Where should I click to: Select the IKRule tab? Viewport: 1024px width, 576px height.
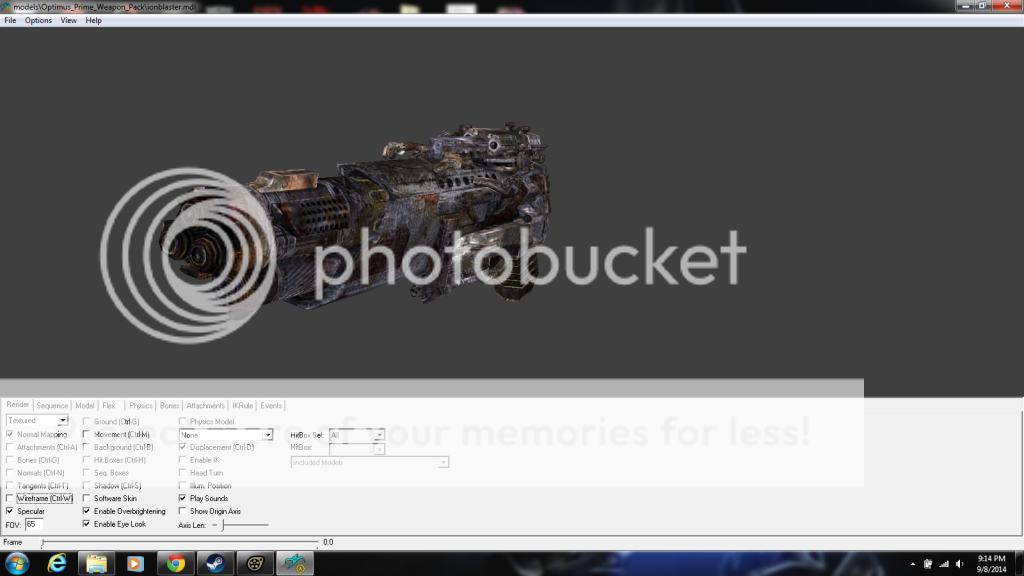coord(242,406)
